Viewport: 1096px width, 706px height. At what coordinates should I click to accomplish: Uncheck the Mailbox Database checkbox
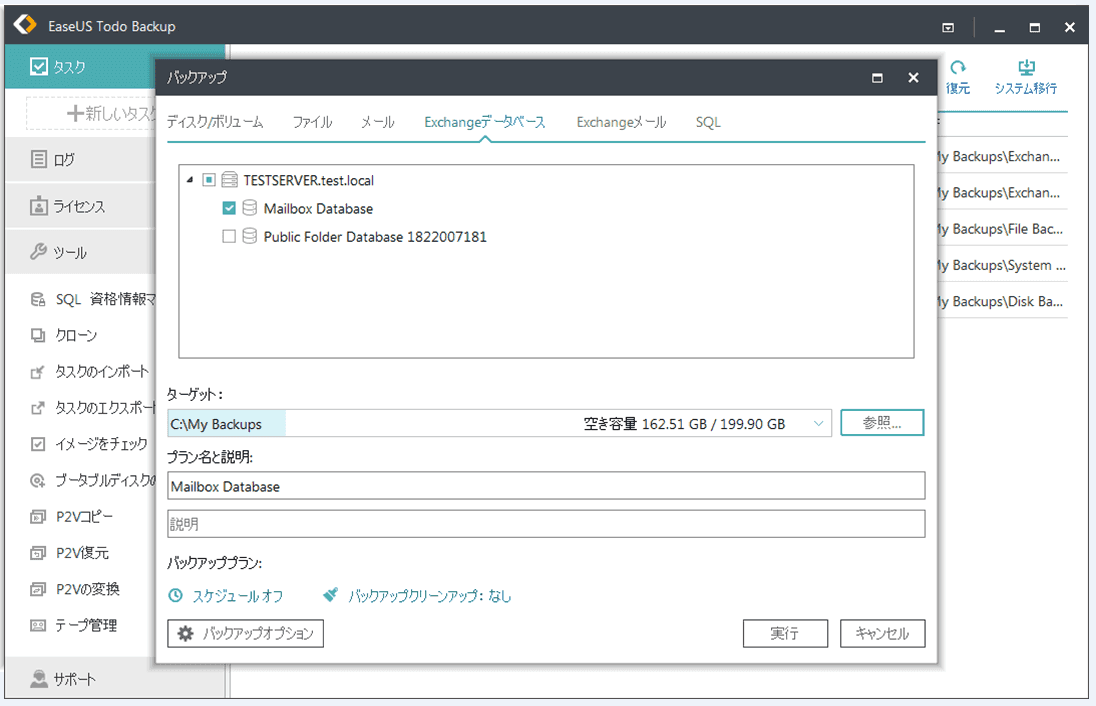229,208
